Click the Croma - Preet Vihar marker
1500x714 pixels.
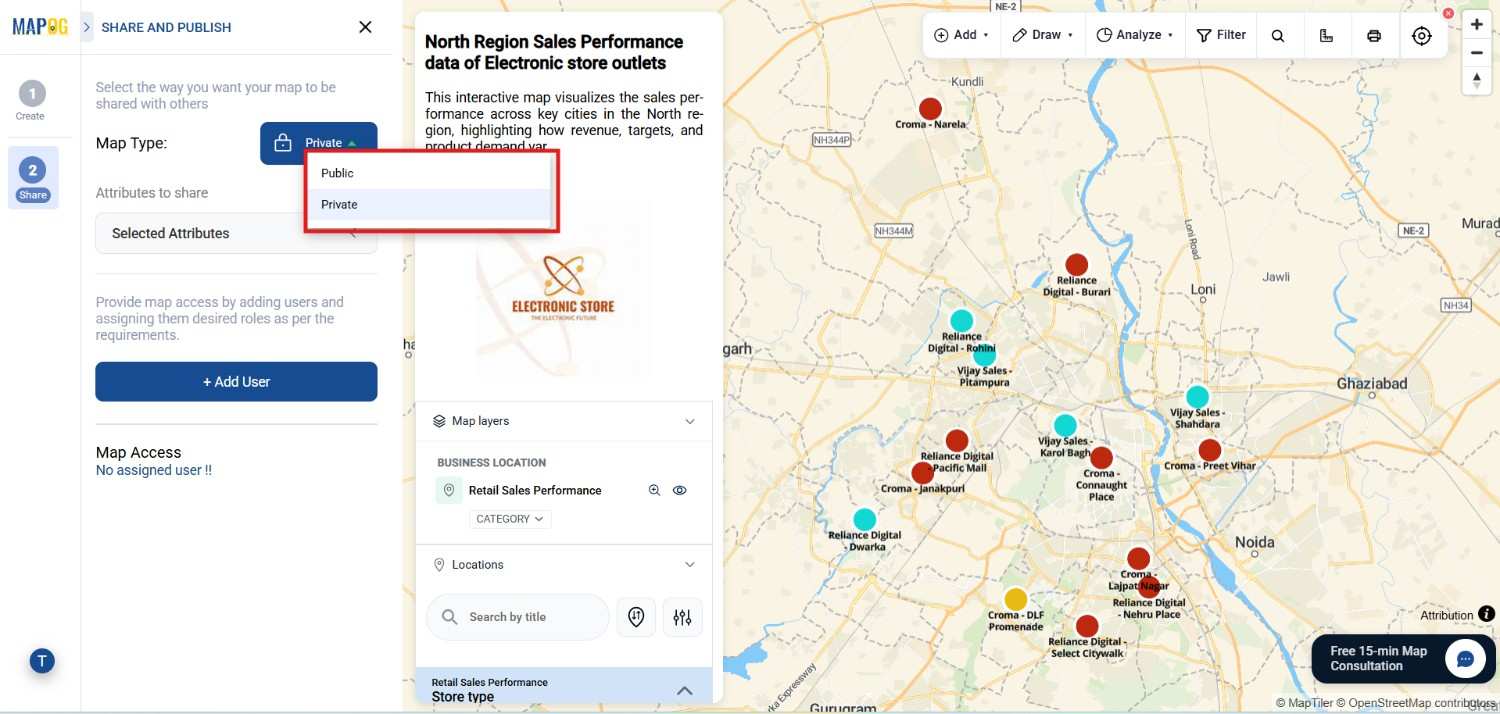(1210, 450)
